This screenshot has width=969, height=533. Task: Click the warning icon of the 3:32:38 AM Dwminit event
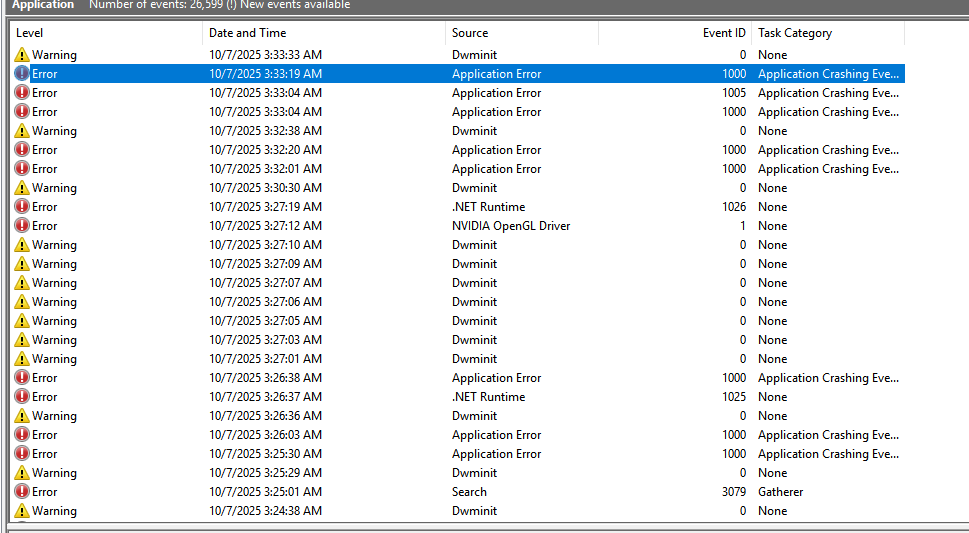(x=22, y=131)
